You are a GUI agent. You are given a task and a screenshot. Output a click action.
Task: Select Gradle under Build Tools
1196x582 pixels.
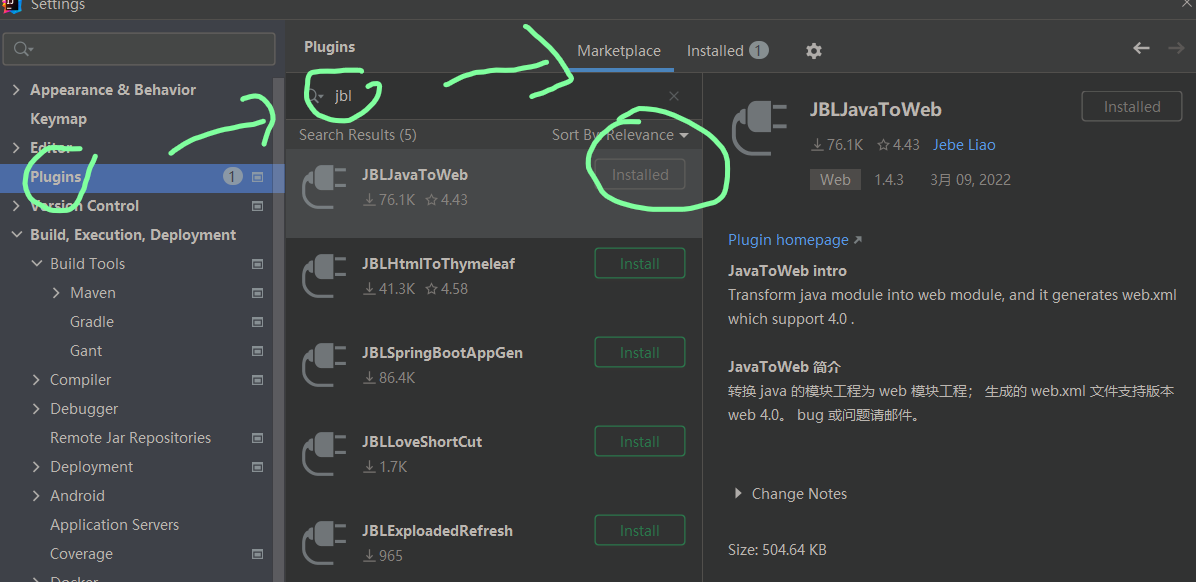point(92,322)
